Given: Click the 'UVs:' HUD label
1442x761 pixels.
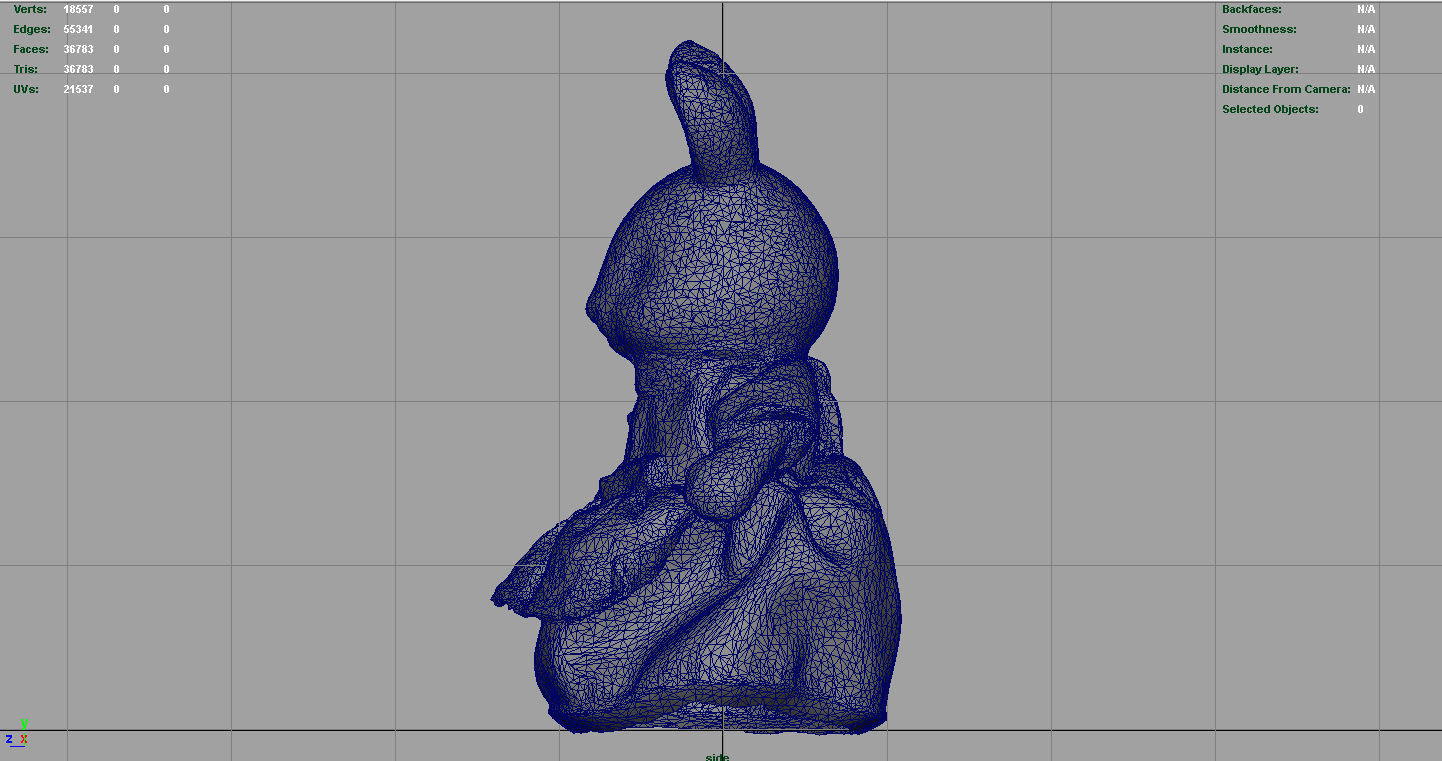Looking at the screenshot, I should (26, 89).
